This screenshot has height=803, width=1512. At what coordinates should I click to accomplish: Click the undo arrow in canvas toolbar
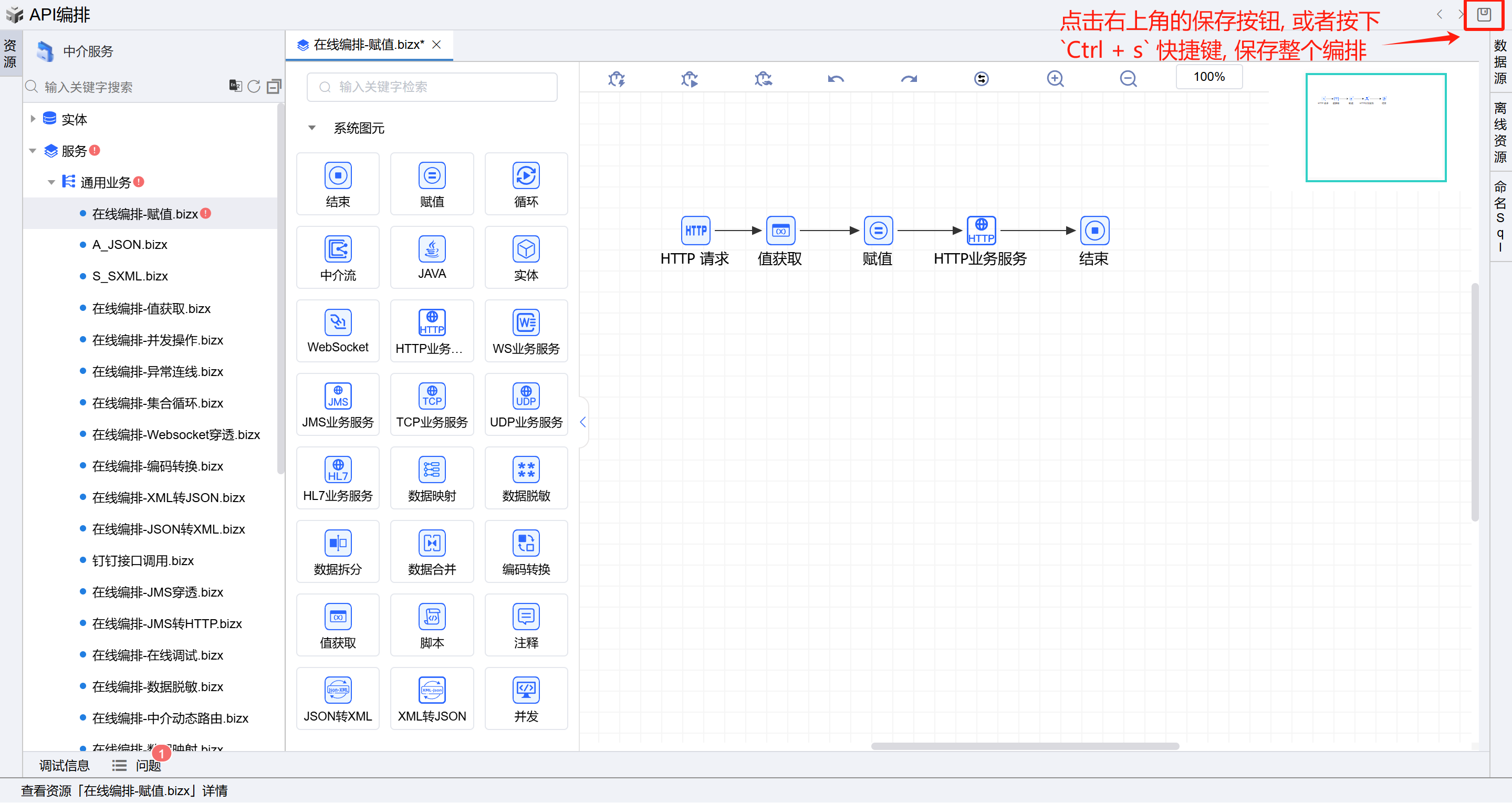(x=835, y=79)
